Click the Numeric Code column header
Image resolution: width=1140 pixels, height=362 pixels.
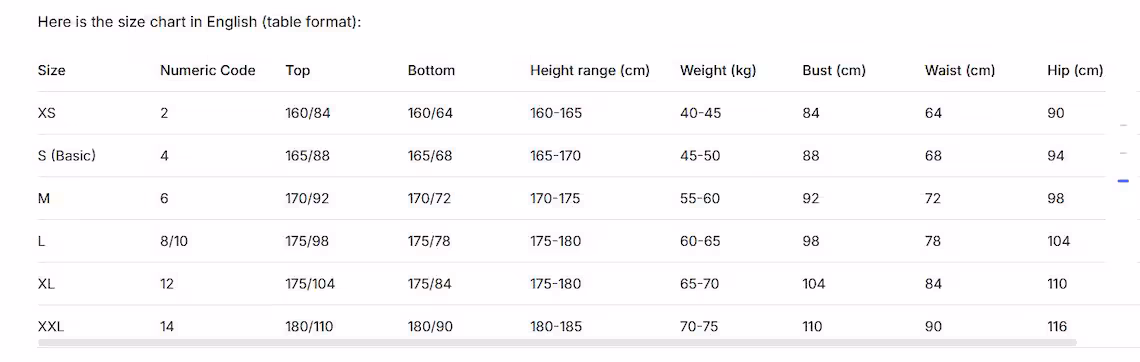point(208,71)
